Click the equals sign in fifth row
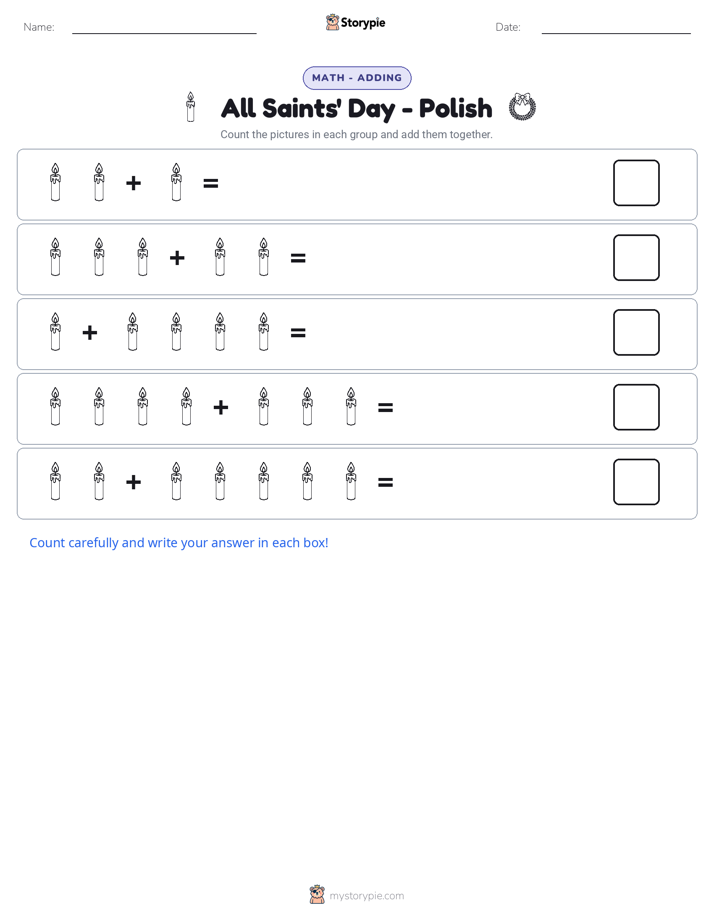Screen dimensions: 714x924 click(385, 483)
